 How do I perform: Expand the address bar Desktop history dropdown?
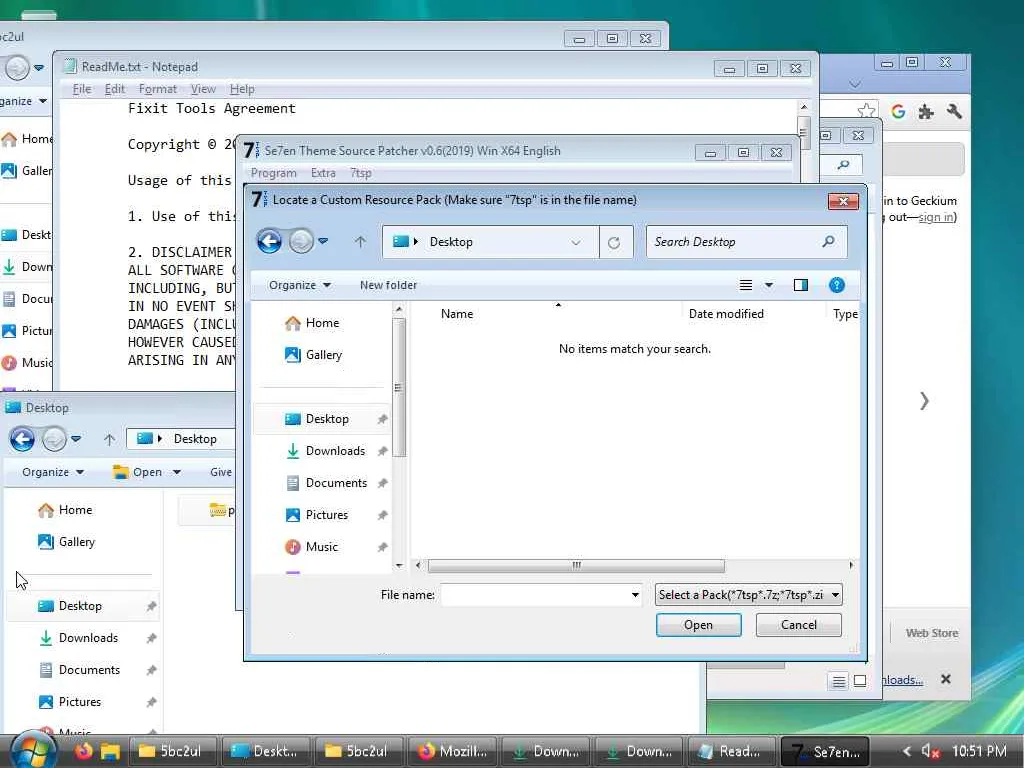[575, 242]
